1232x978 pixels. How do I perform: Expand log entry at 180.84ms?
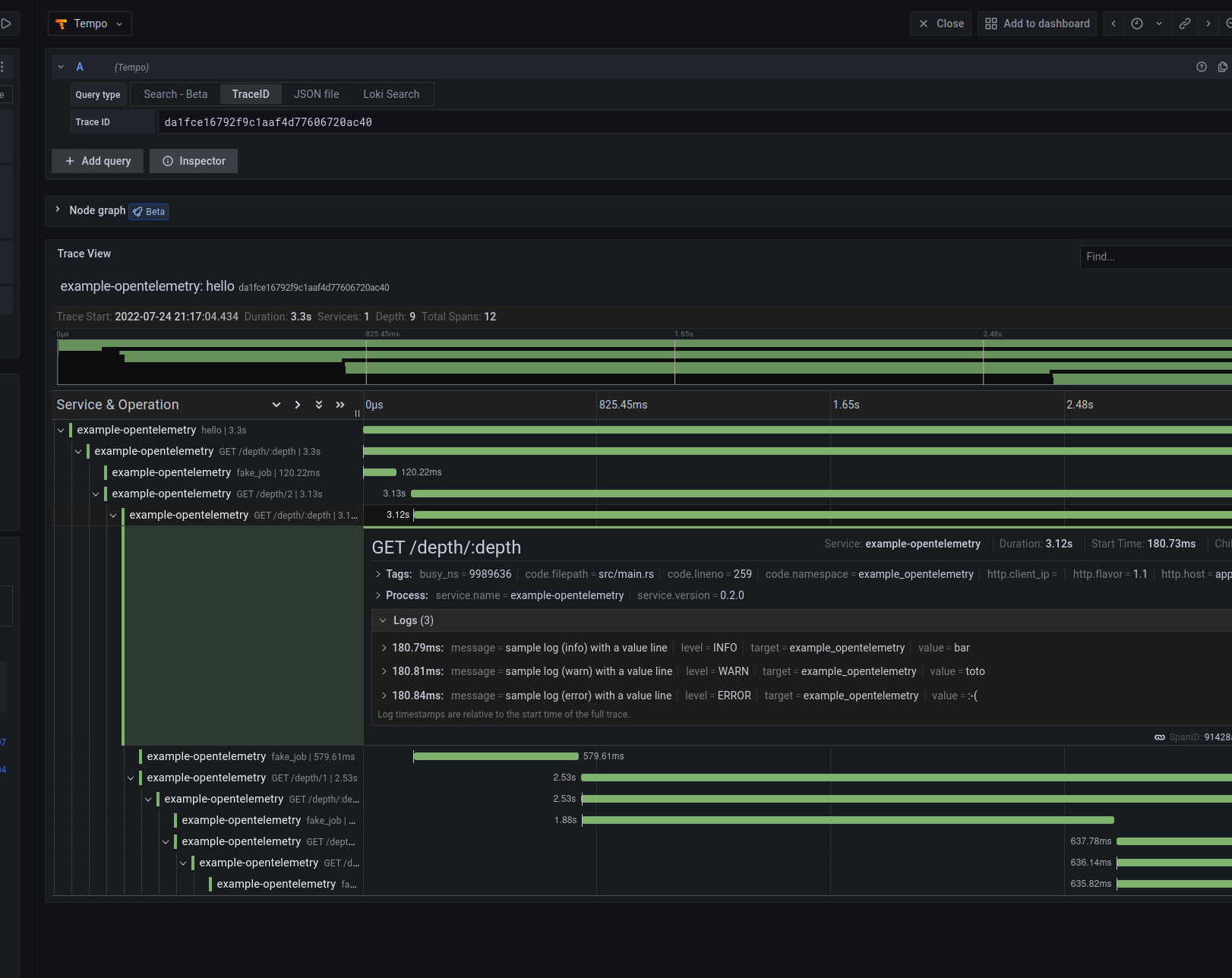coord(384,696)
